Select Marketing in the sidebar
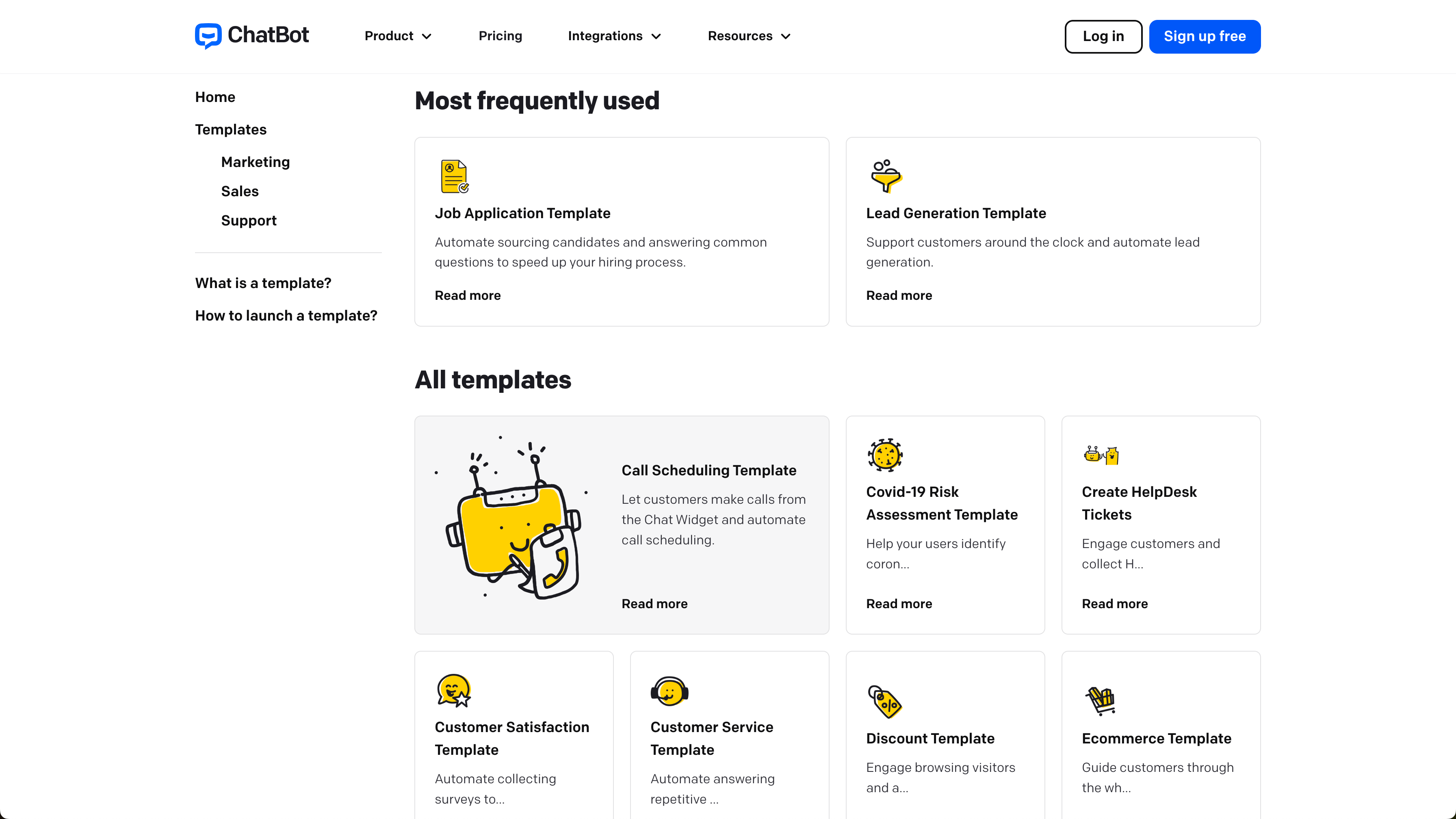Image resolution: width=1456 pixels, height=819 pixels. [256, 162]
